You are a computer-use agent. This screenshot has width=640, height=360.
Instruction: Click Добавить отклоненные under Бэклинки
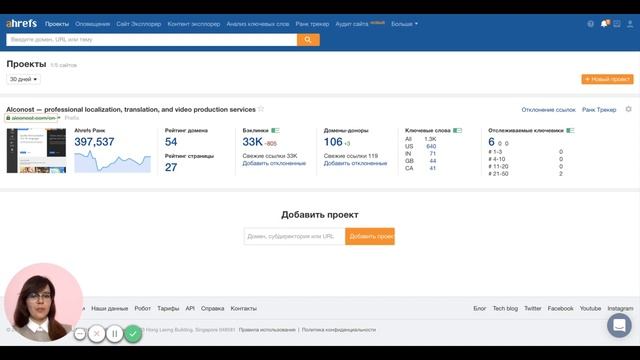tap(274, 163)
